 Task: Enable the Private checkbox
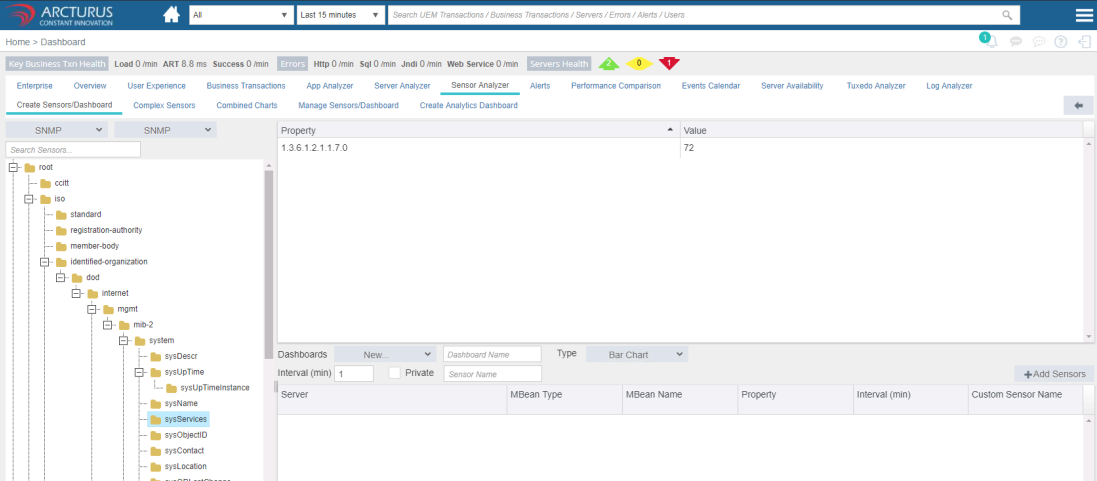click(394, 373)
